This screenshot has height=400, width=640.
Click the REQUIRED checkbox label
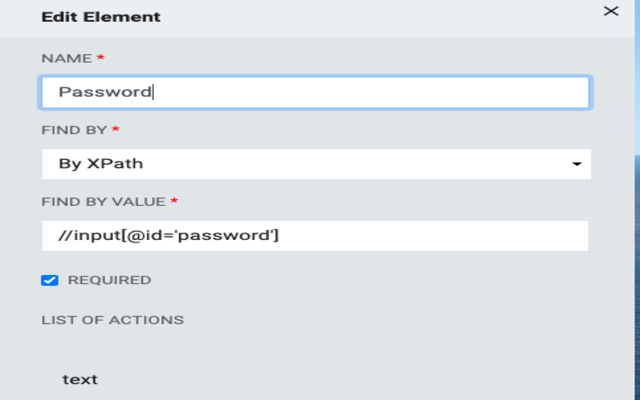point(109,280)
